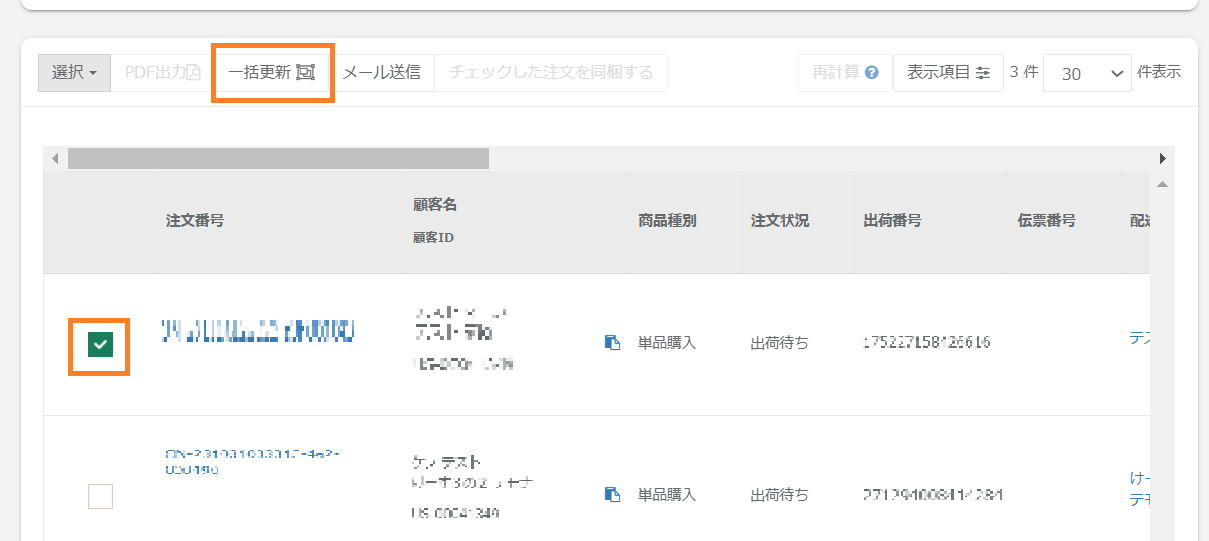1209x541 pixels.
Task: Click the left arrow of the horizontal scrollbar
Action: pyautogui.click(x=55, y=159)
